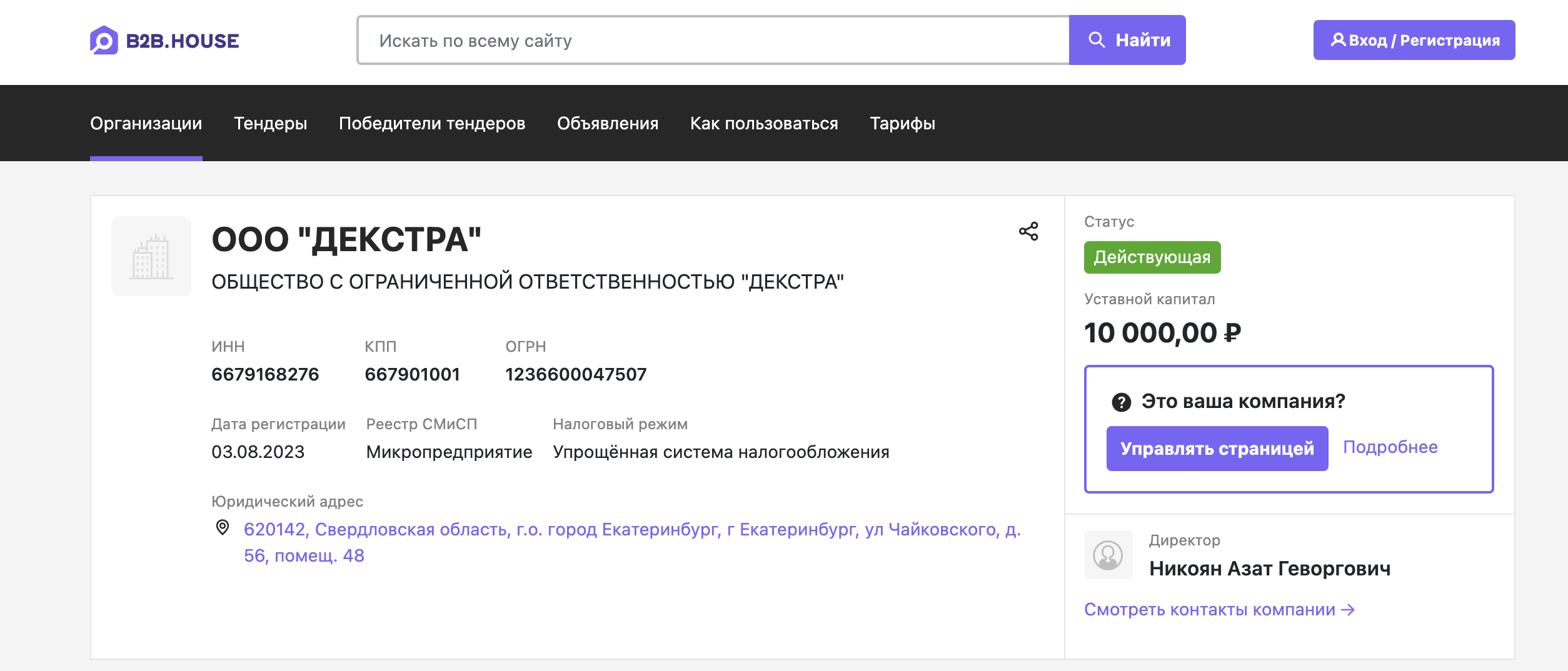Image resolution: width=1568 pixels, height=671 pixels.
Task: Click the question mark icon
Action: 1121,402
